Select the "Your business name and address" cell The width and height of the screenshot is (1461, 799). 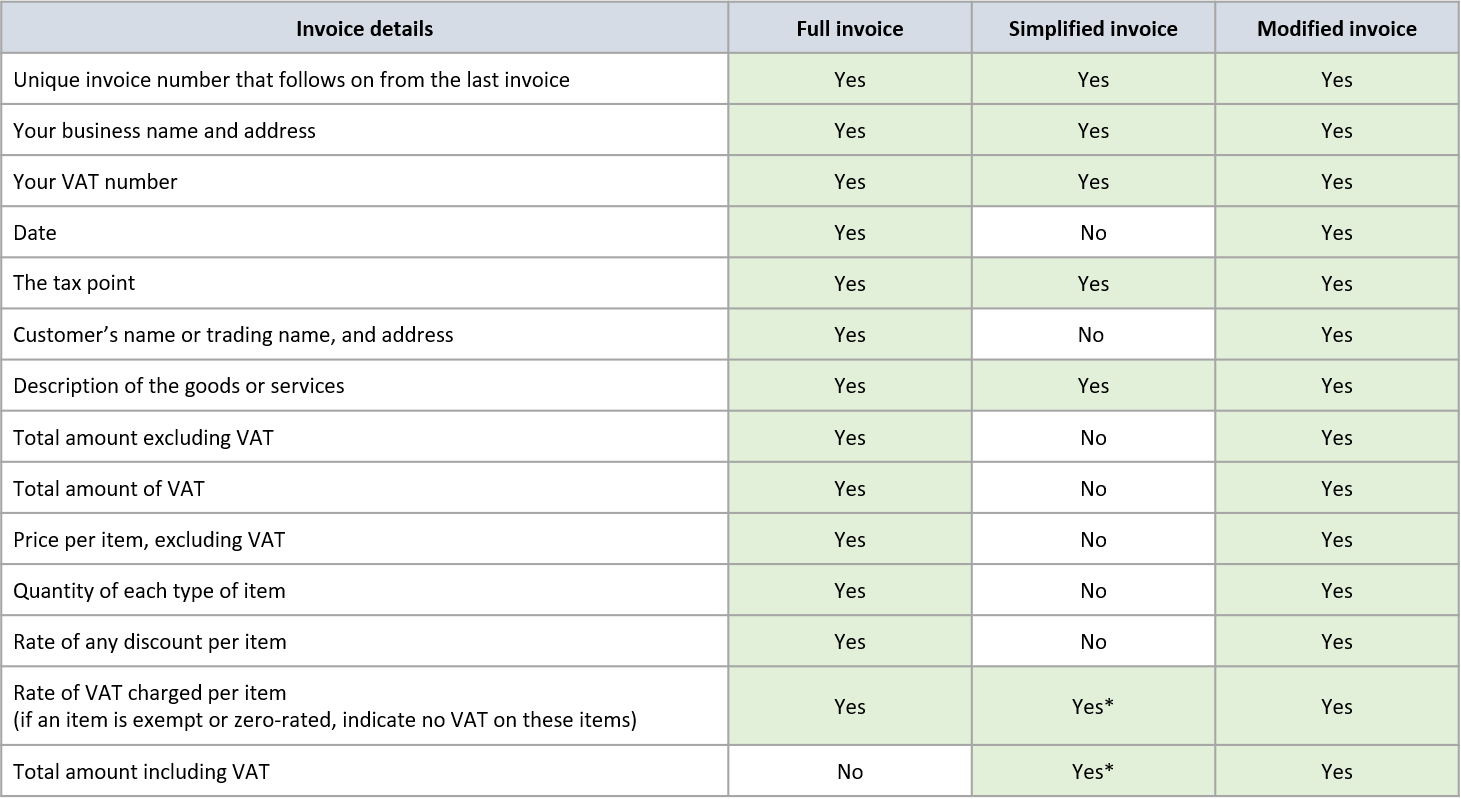point(164,131)
